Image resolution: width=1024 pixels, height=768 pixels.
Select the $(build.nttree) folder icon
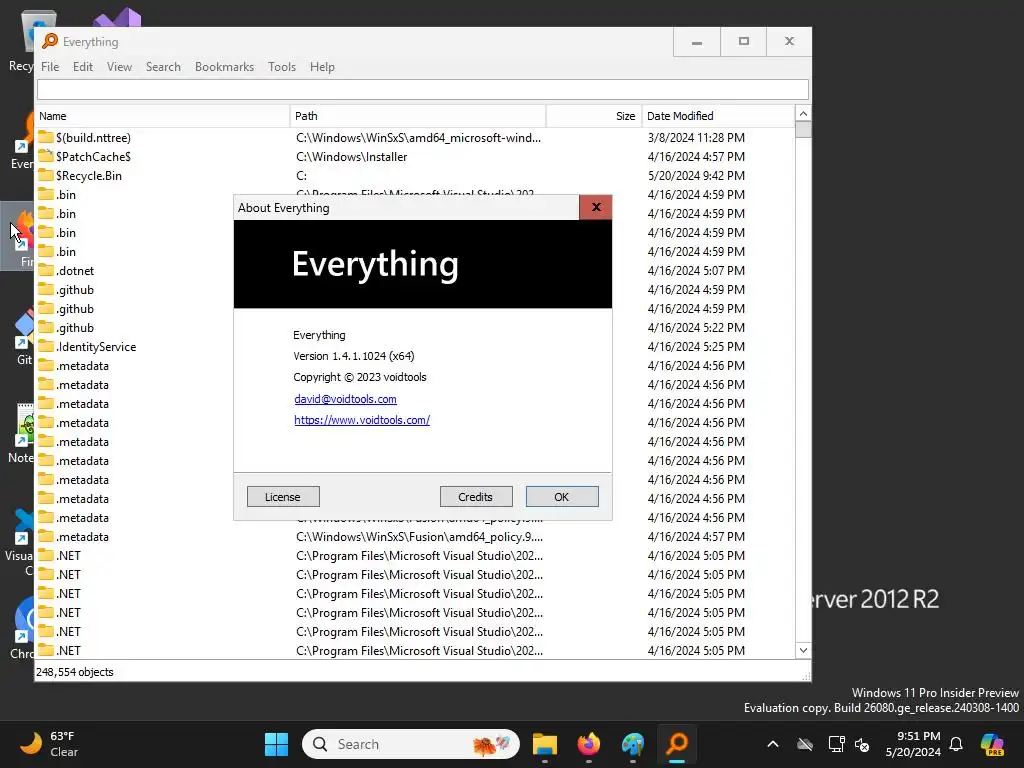tap(46, 137)
